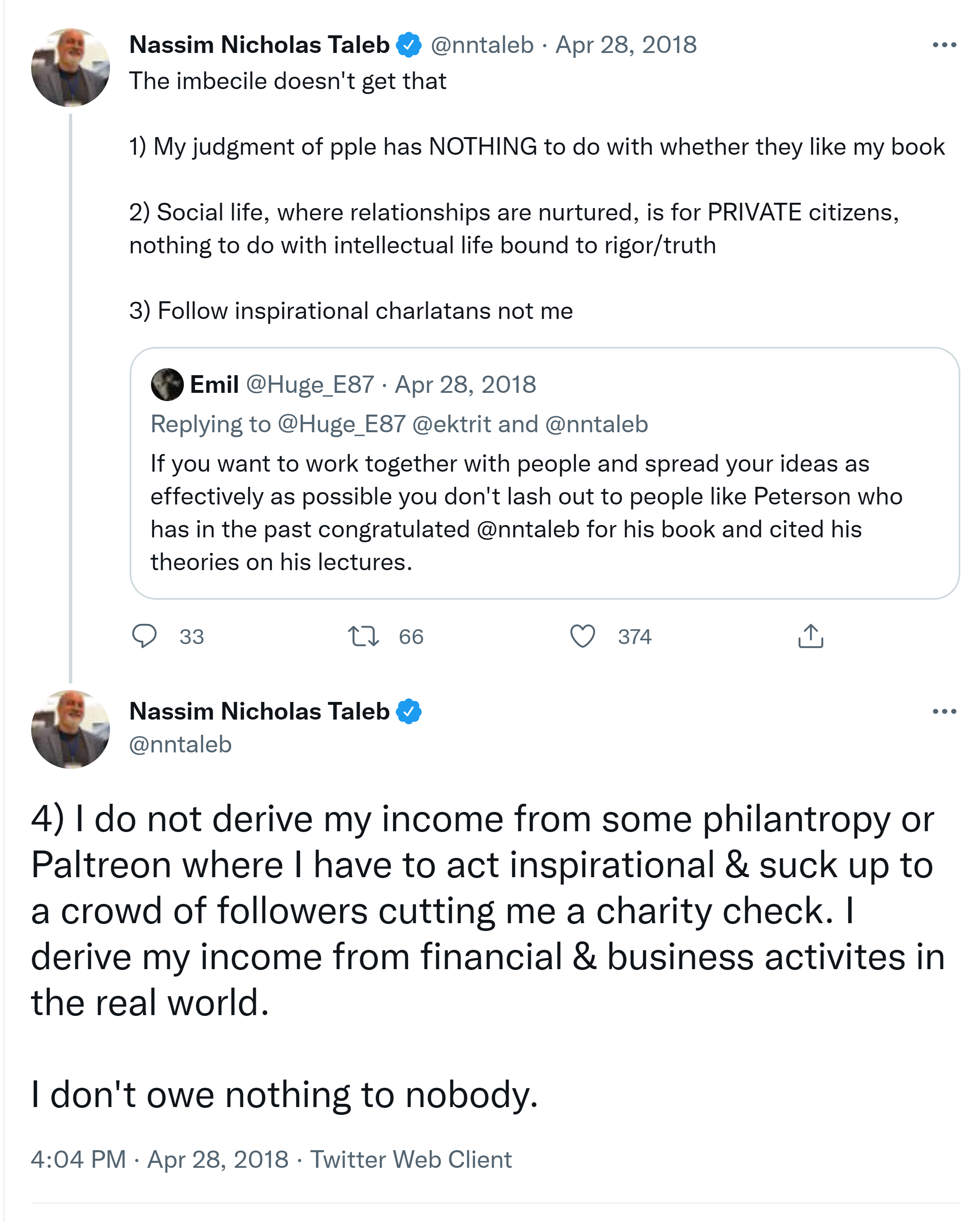Click the @Huge_E87 handle beside Emil's name
The width and height of the screenshot is (980, 1222).
pos(310,385)
